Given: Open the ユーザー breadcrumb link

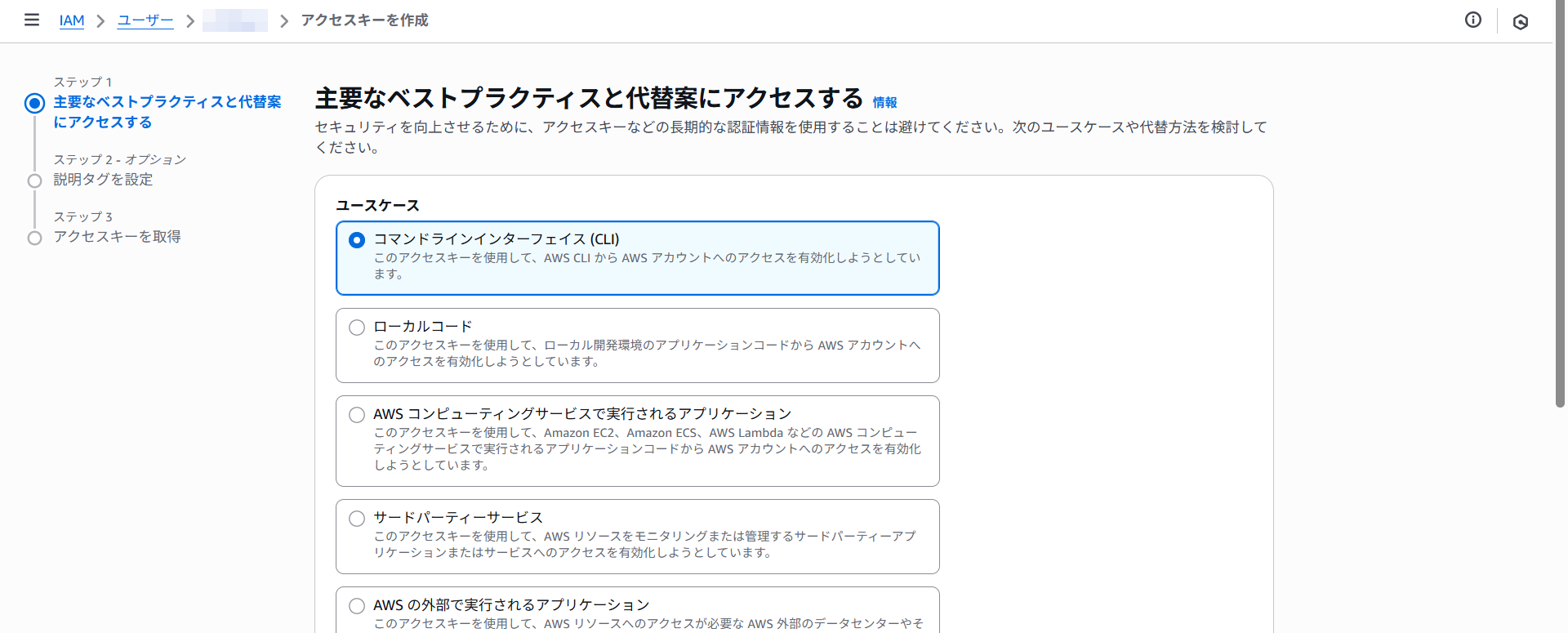Looking at the screenshot, I should [x=145, y=20].
